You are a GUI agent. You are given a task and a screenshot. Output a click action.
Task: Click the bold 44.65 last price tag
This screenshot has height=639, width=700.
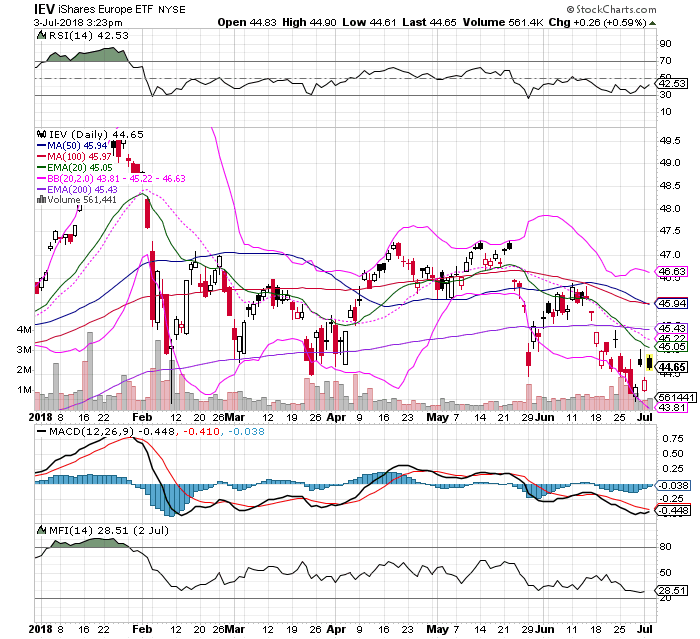point(673,367)
